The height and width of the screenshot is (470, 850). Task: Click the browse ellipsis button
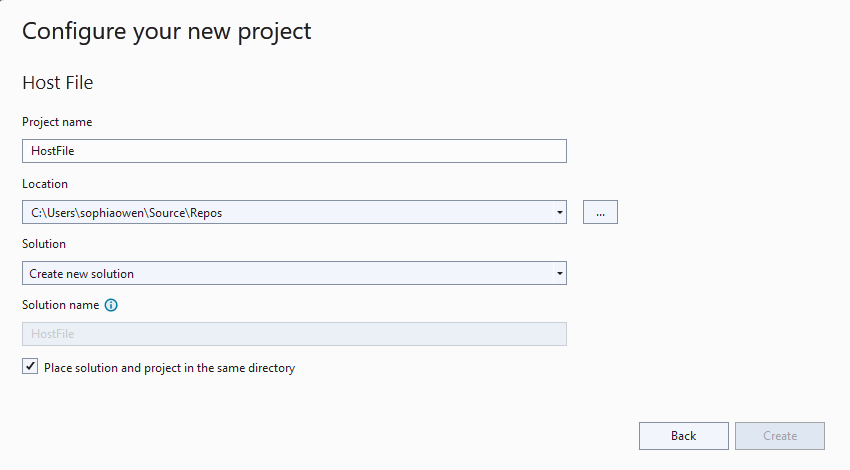[600, 212]
